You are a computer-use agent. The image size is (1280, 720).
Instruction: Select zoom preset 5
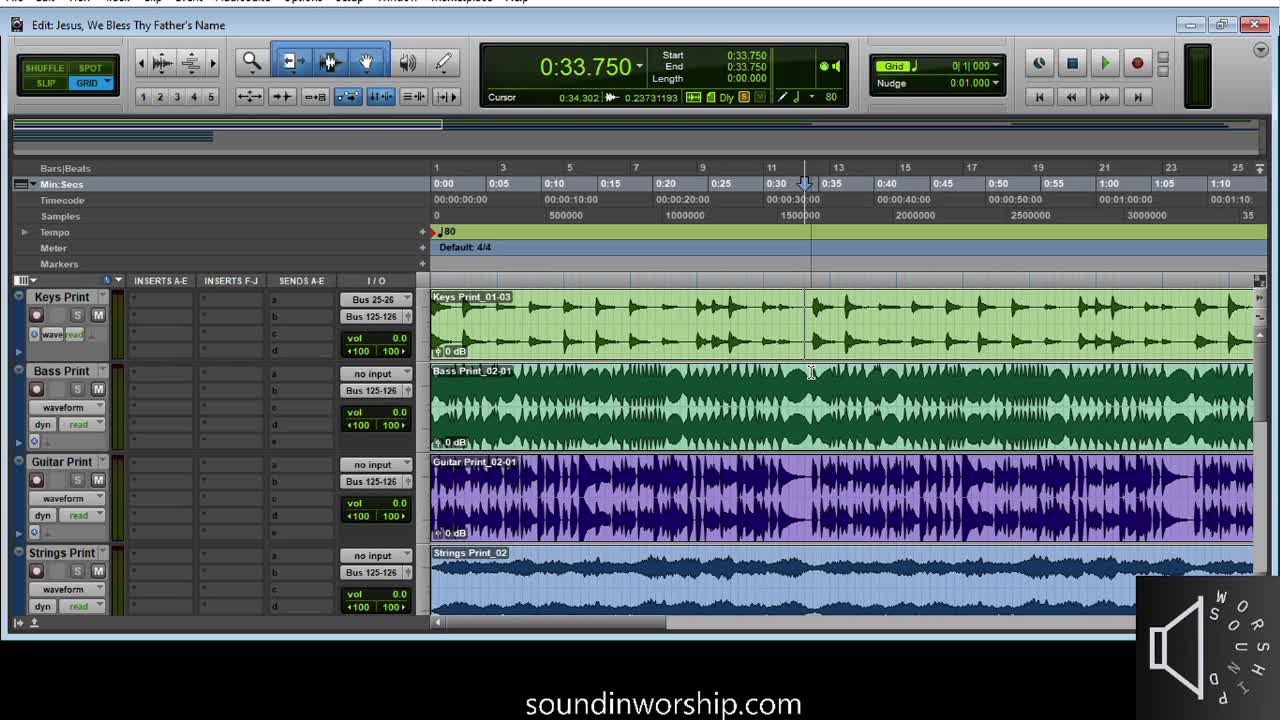pos(210,97)
